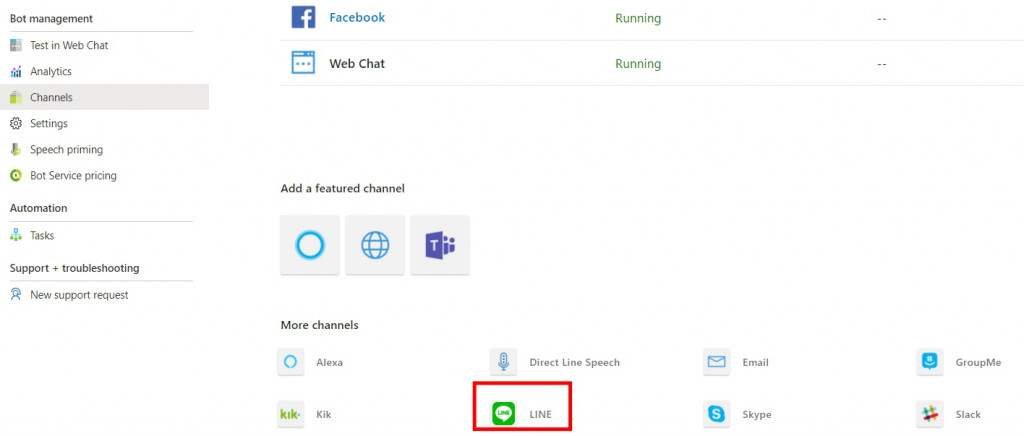Screen dimensions: 1024x436
Task: Click the Bot Service pricing circle icon
Action: click(x=16, y=176)
